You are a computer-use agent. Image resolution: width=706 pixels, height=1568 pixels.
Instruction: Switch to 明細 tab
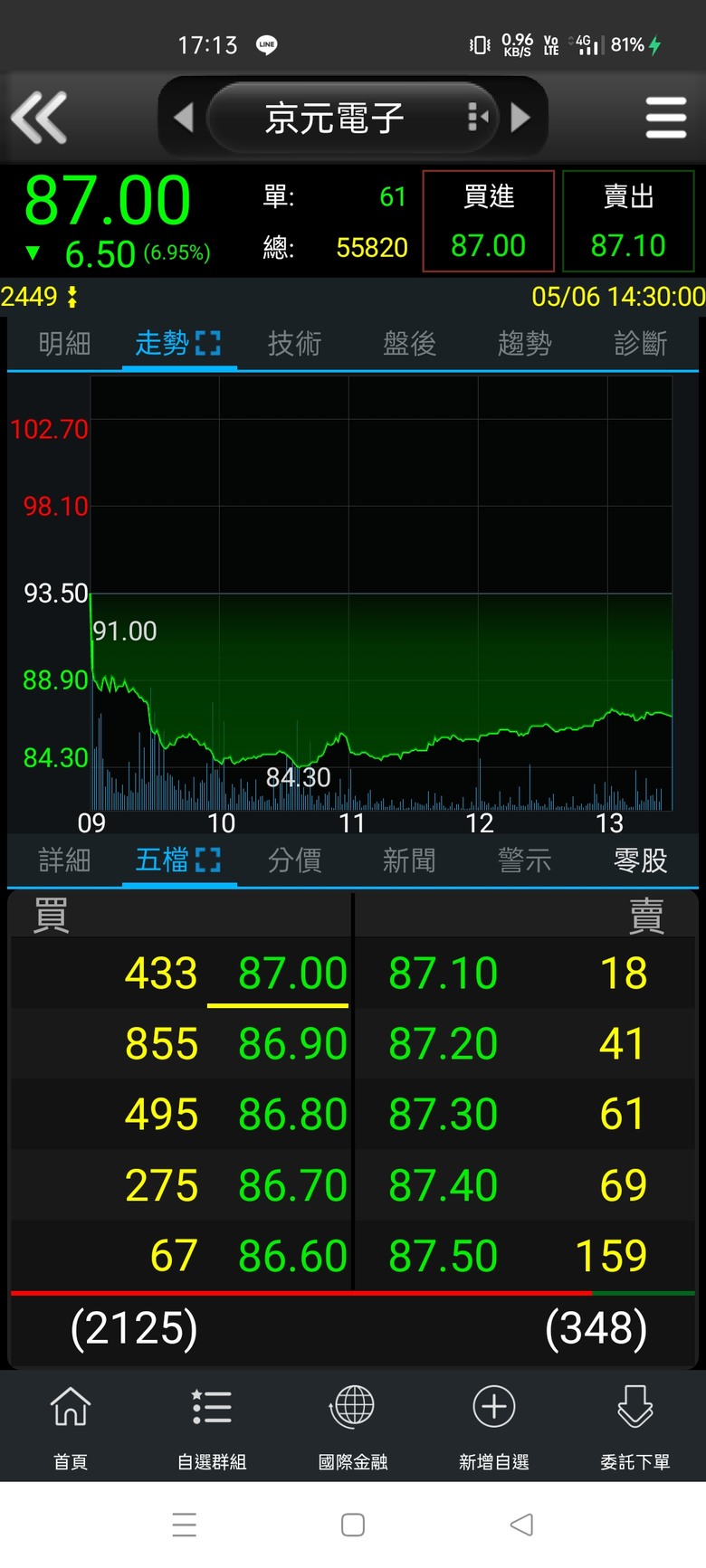64,343
